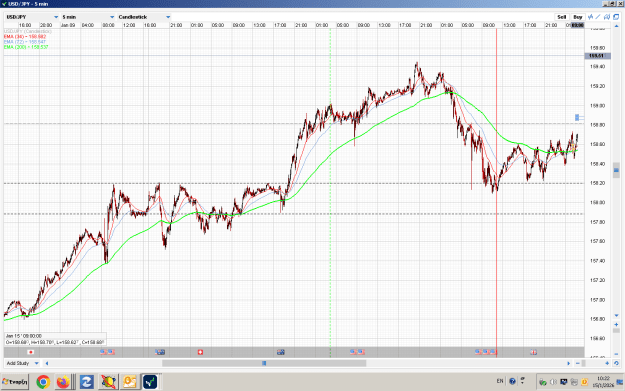Image resolution: width=625 pixels, height=391 pixels.
Task: Click the EN language indicator
Action: (500, 381)
